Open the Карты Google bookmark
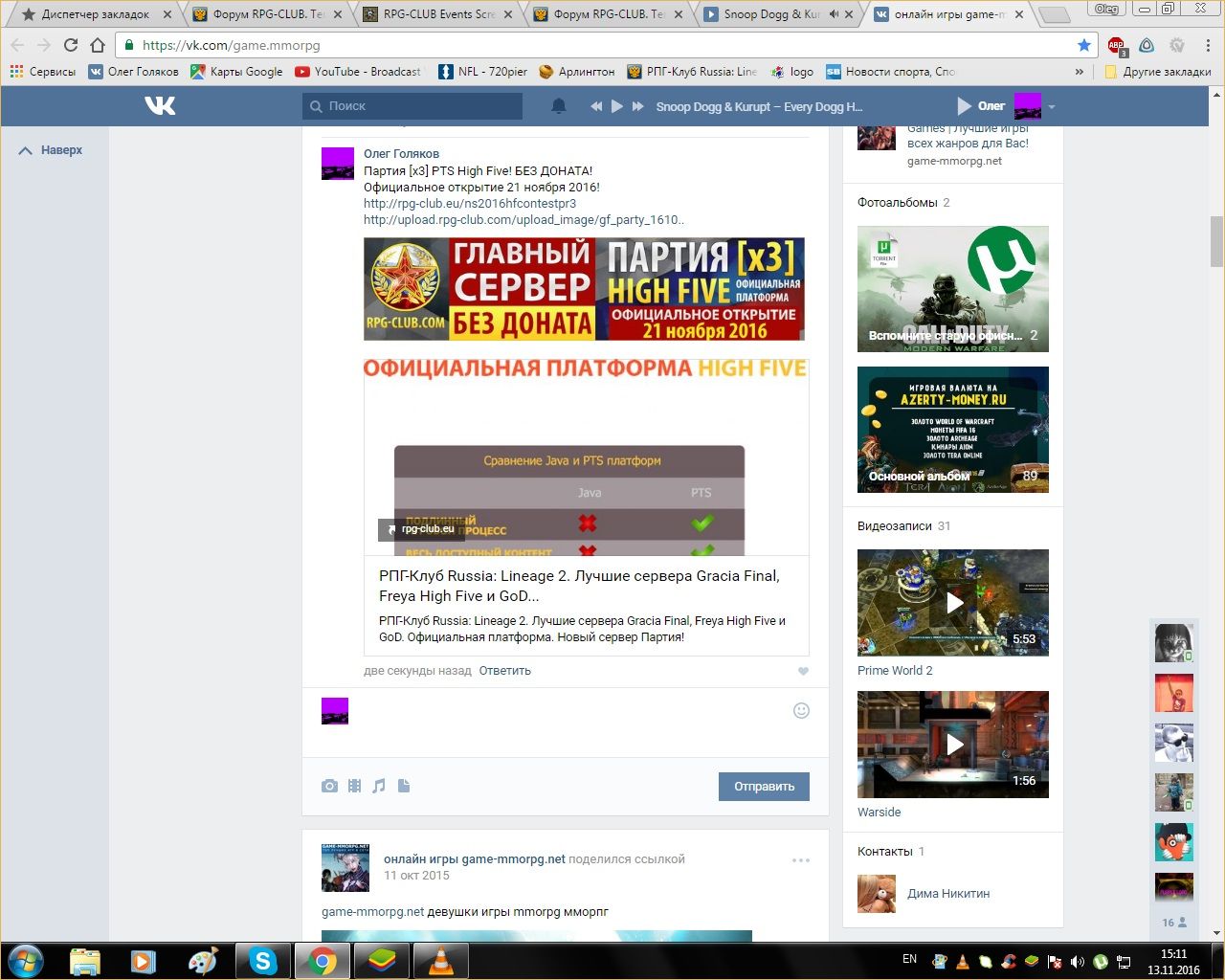The height and width of the screenshot is (980, 1225). (236, 72)
